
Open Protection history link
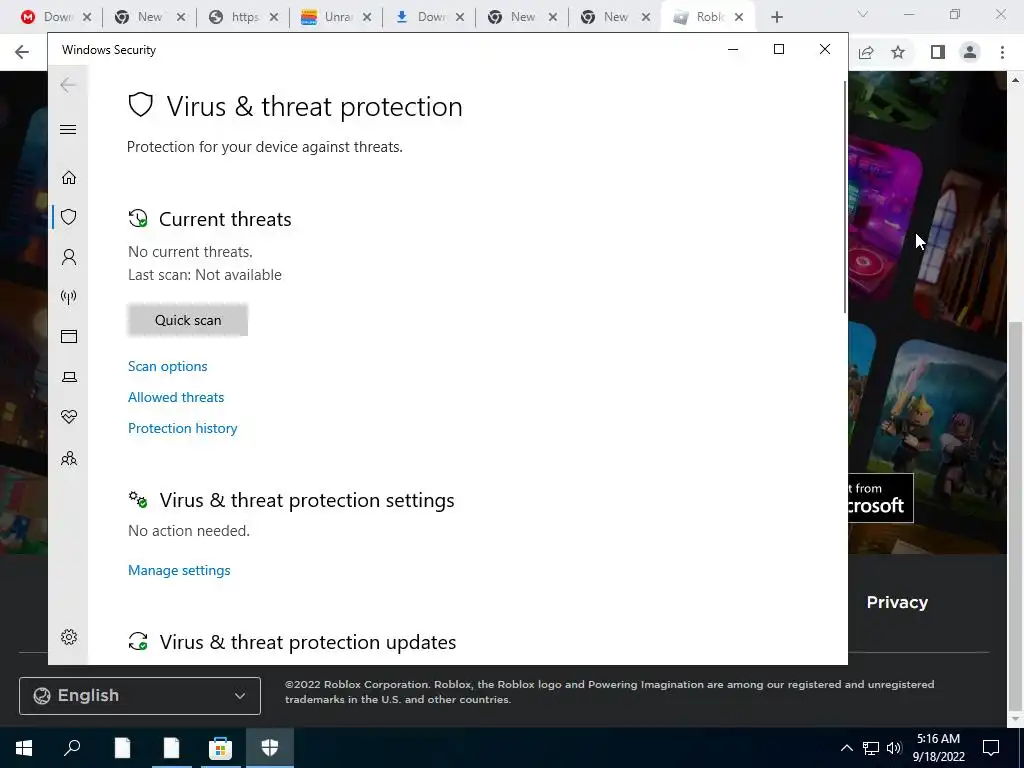coord(183,428)
